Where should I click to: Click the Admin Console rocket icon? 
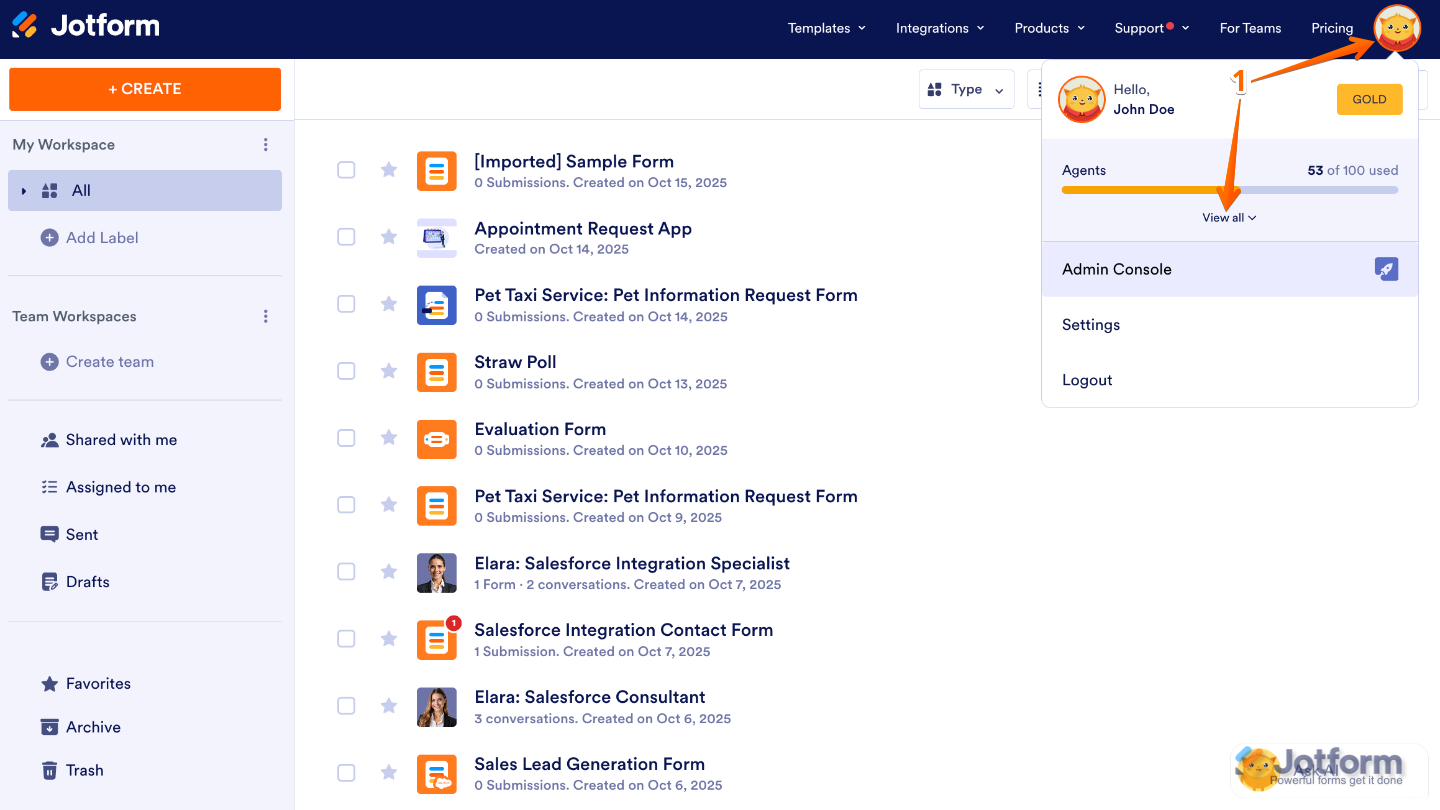coord(1386,269)
